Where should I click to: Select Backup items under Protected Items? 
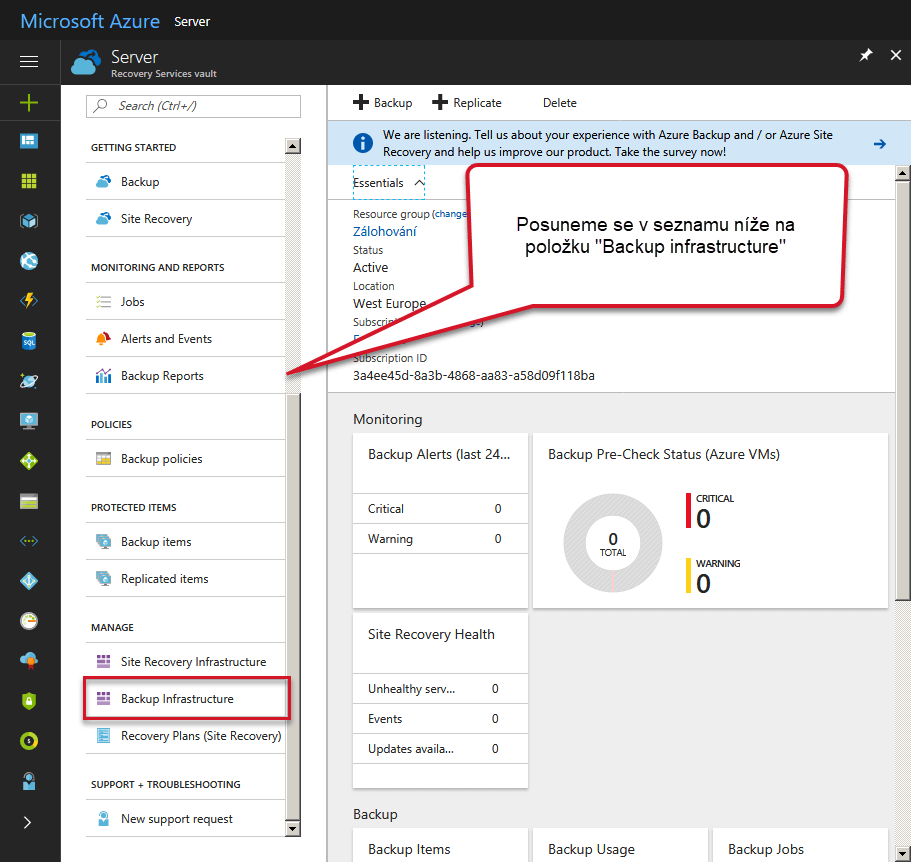click(185, 542)
